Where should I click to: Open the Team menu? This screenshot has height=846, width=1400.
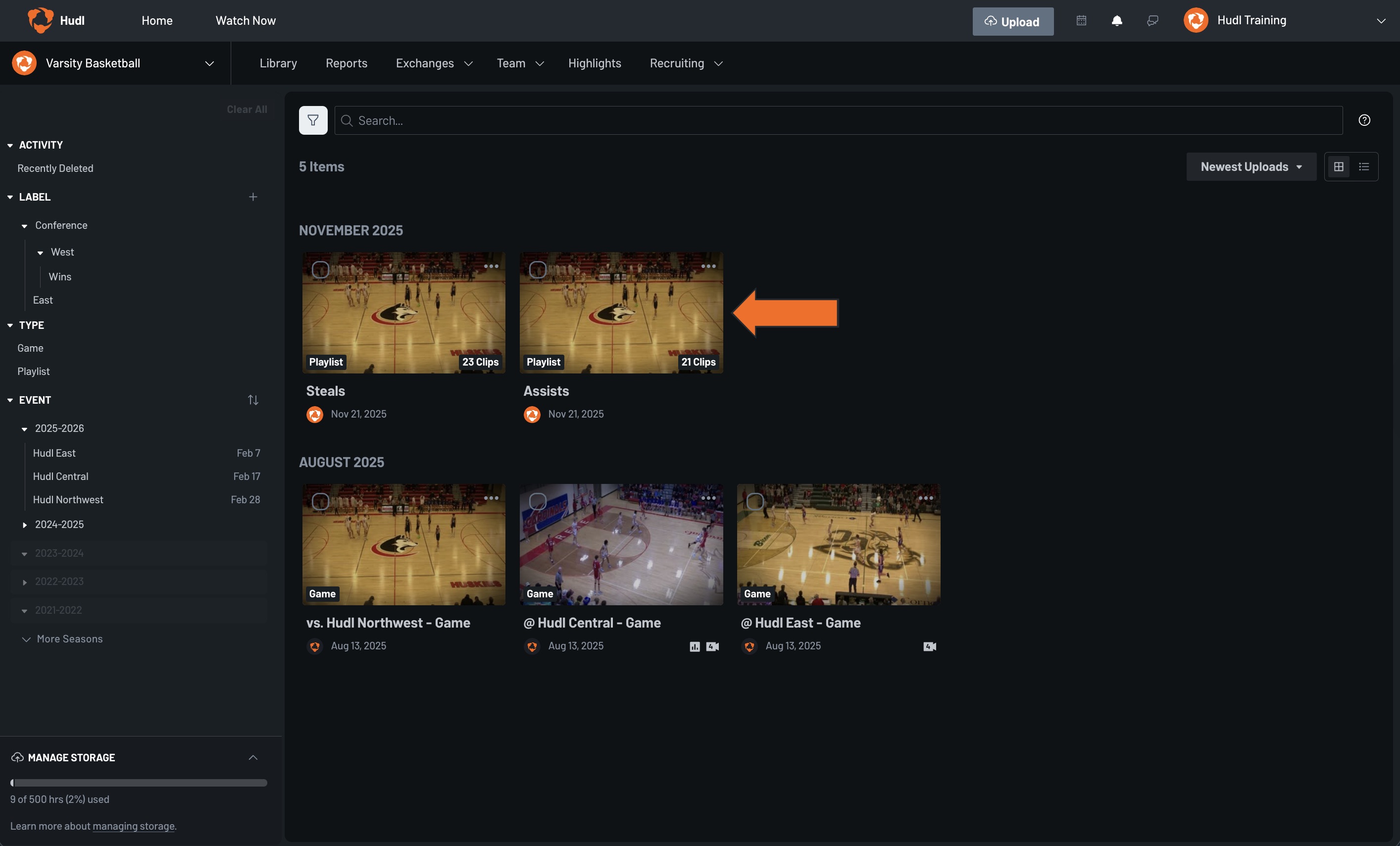coord(520,63)
